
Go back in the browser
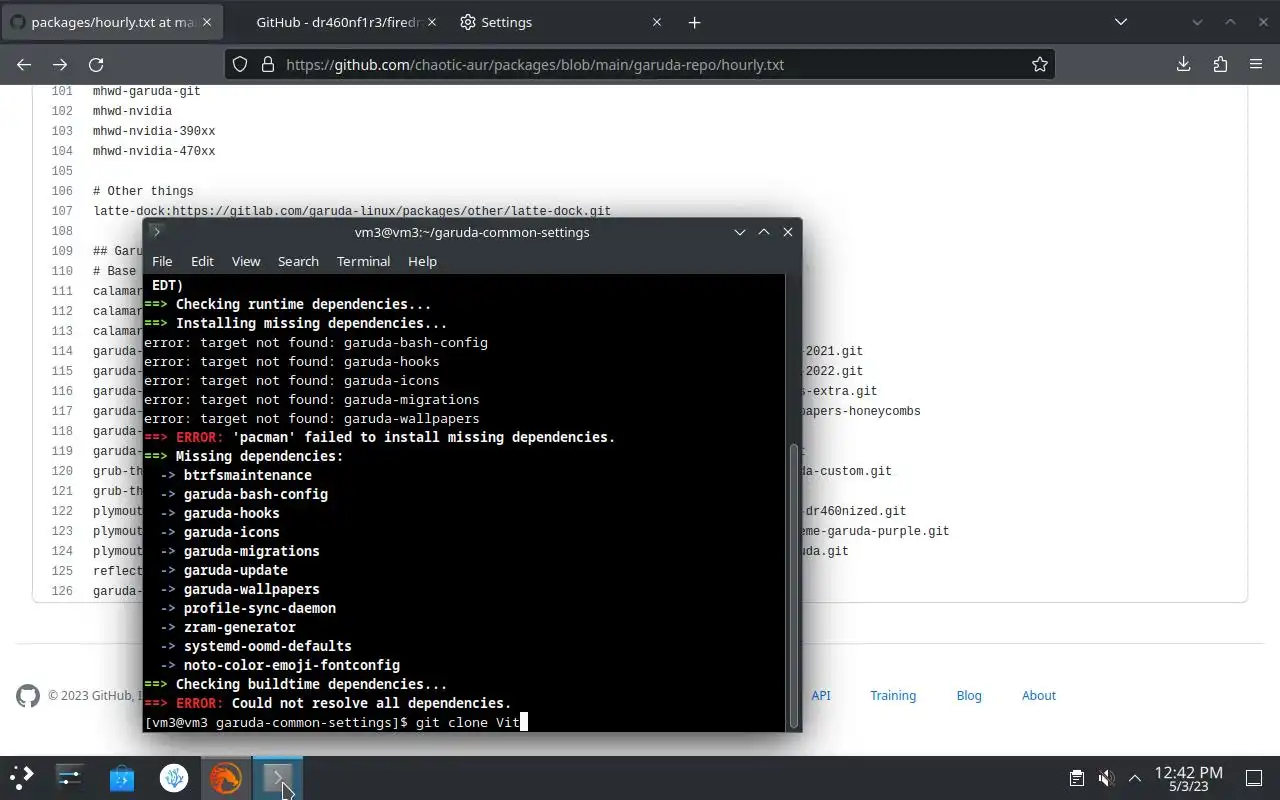pyautogui.click(x=24, y=64)
